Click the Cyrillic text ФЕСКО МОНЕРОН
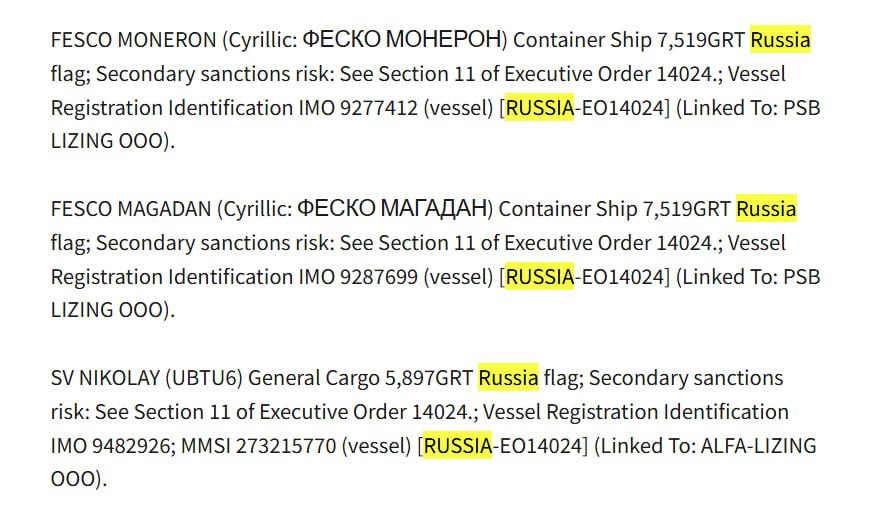 pos(404,40)
